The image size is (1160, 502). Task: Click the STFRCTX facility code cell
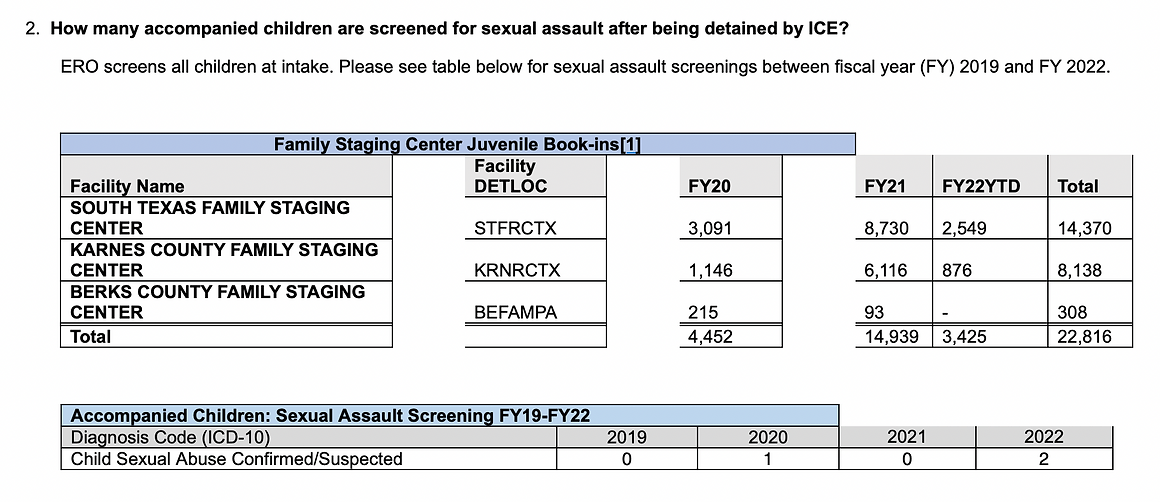[515, 229]
